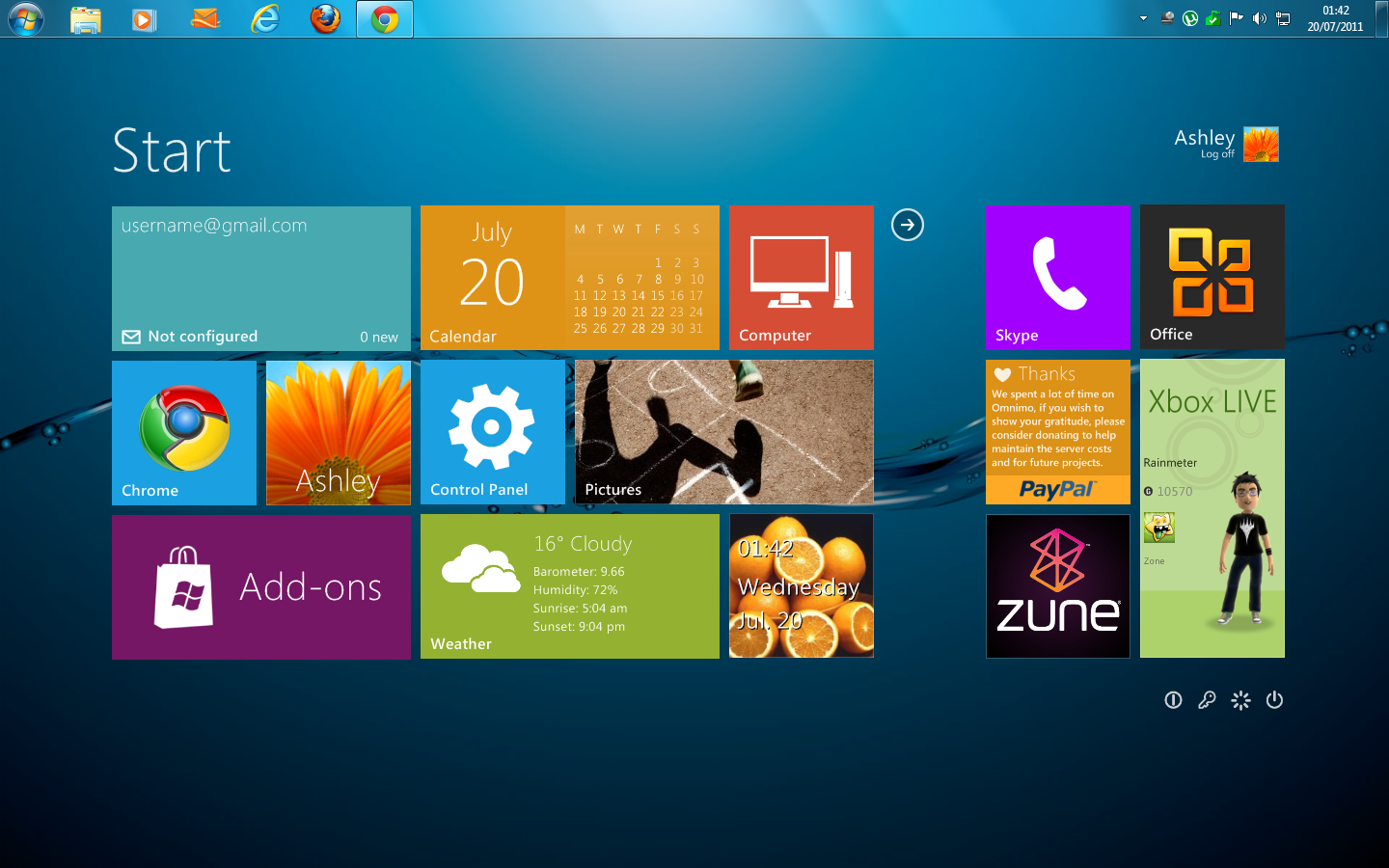Launch Firefox from the taskbar
Image resolution: width=1389 pixels, height=868 pixels.
(x=325, y=18)
